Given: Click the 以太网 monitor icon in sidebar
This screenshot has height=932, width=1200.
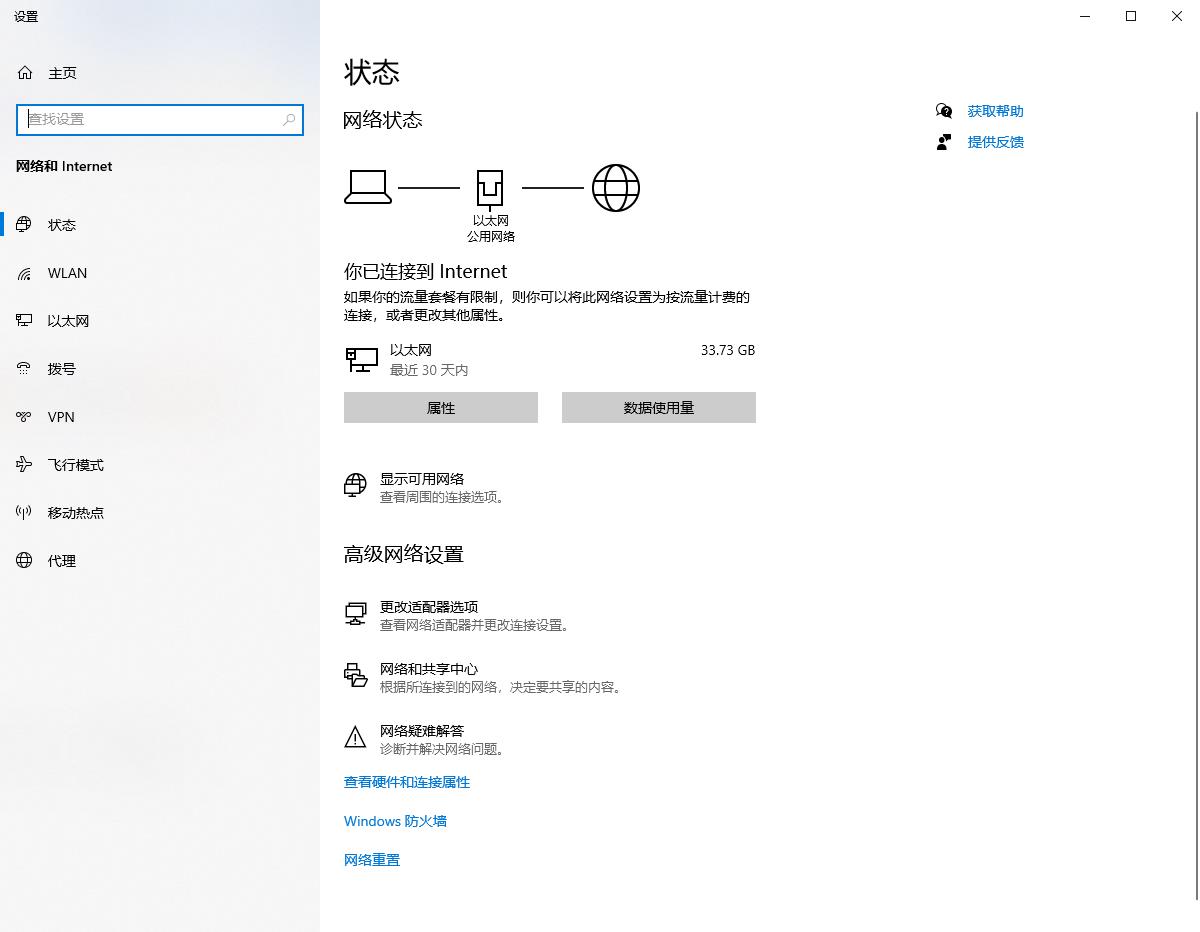Looking at the screenshot, I should pyautogui.click(x=24, y=321).
